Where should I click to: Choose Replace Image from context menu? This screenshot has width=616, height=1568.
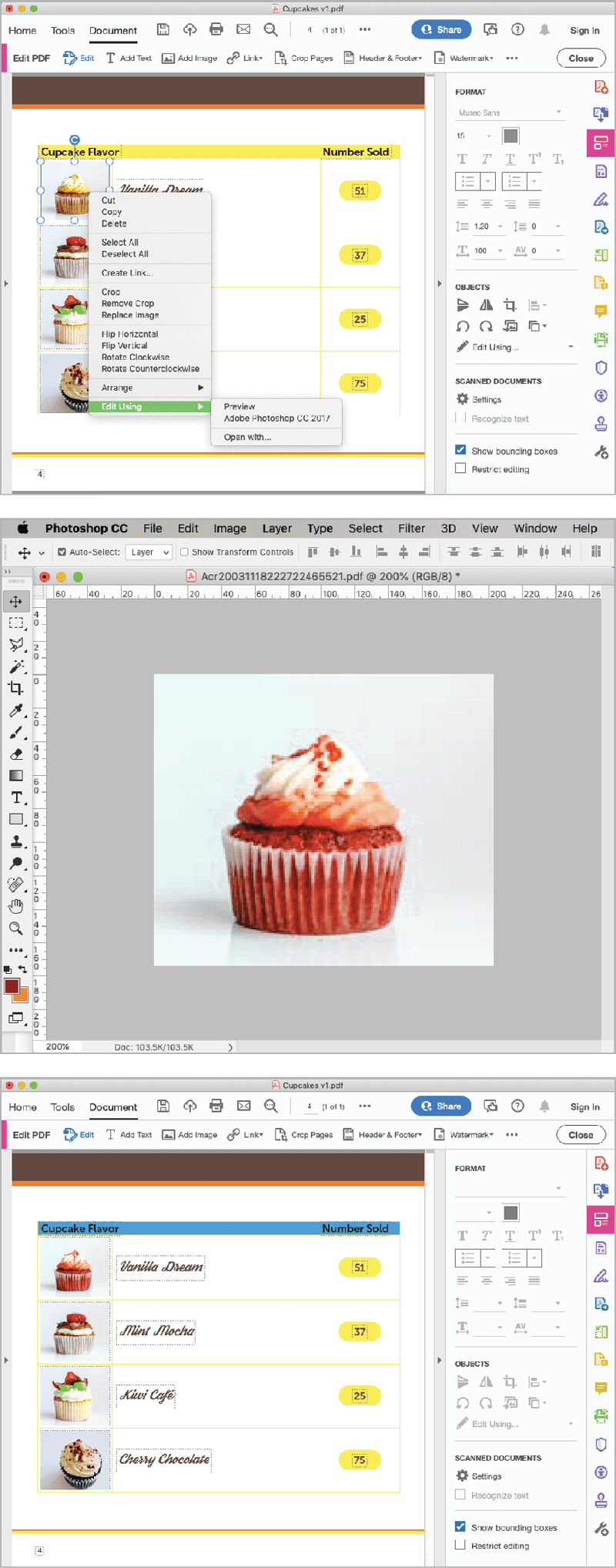tap(130, 315)
